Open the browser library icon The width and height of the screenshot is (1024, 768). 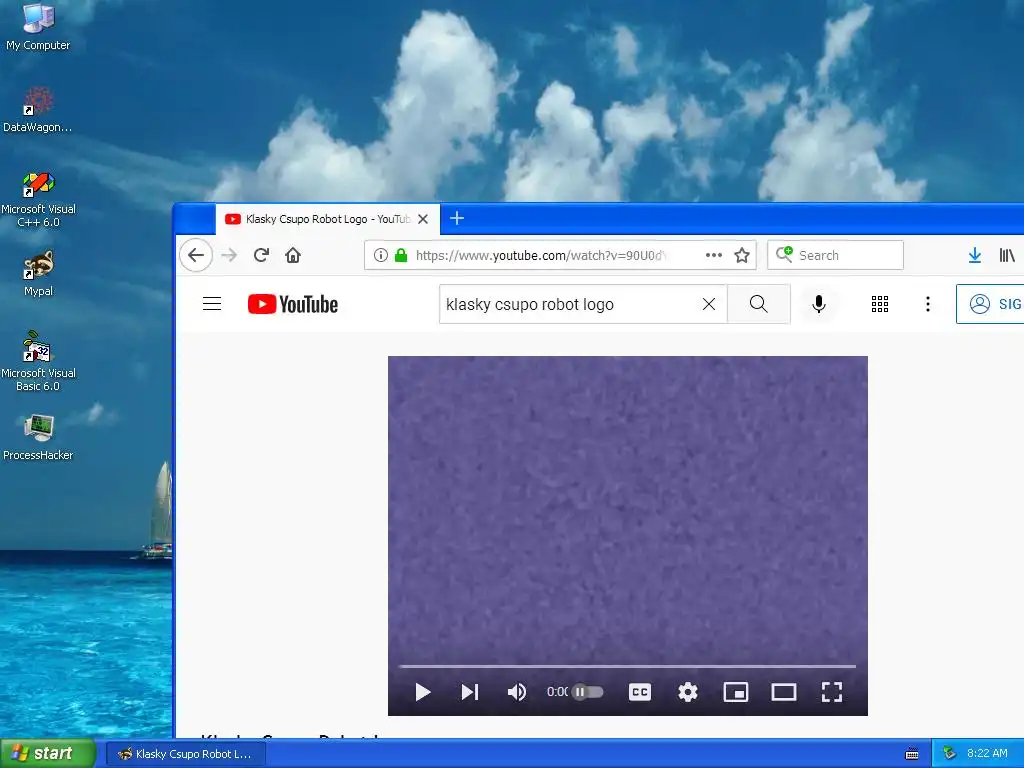1007,255
